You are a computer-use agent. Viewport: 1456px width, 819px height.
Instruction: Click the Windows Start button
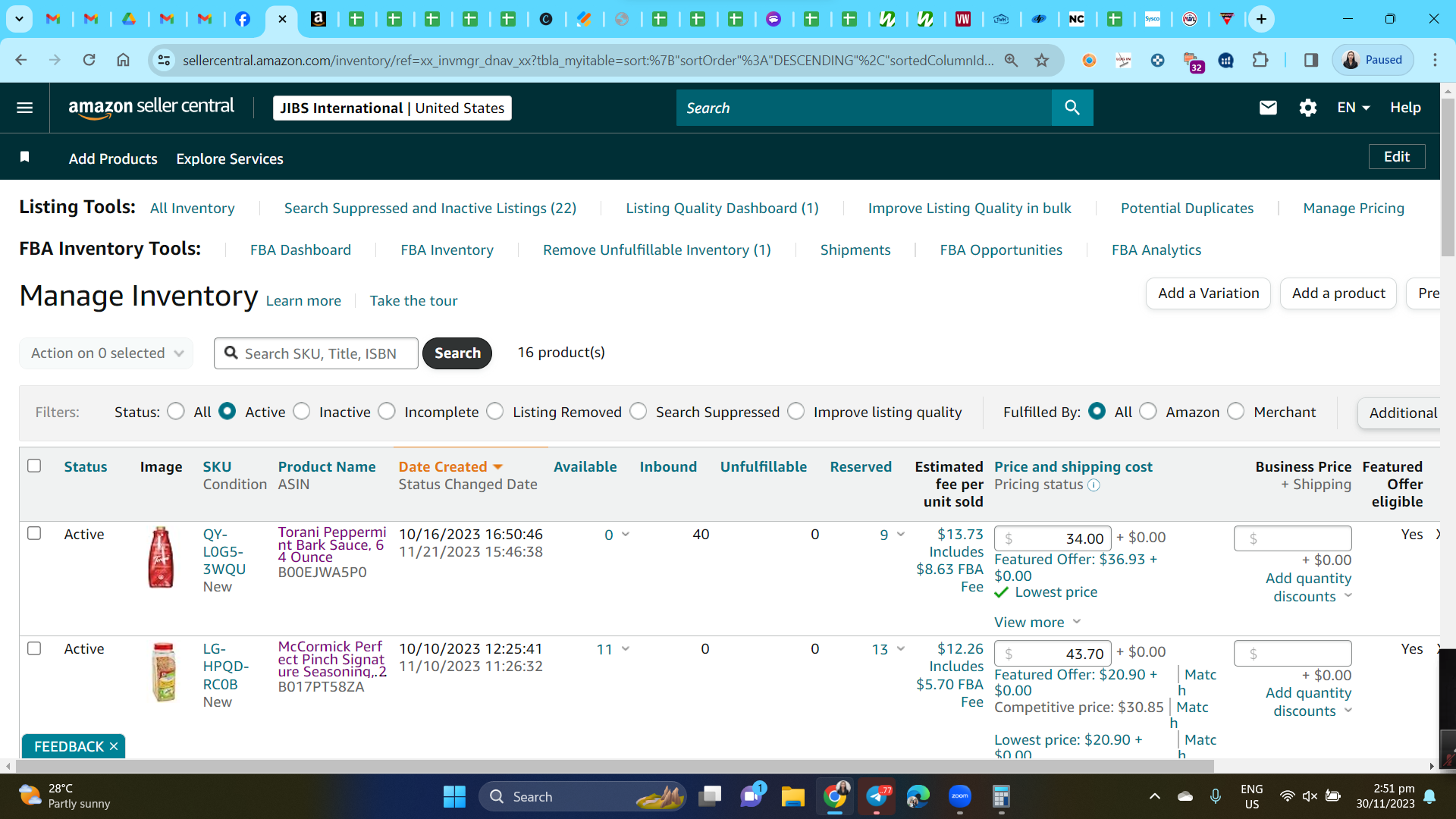pyautogui.click(x=454, y=796)
